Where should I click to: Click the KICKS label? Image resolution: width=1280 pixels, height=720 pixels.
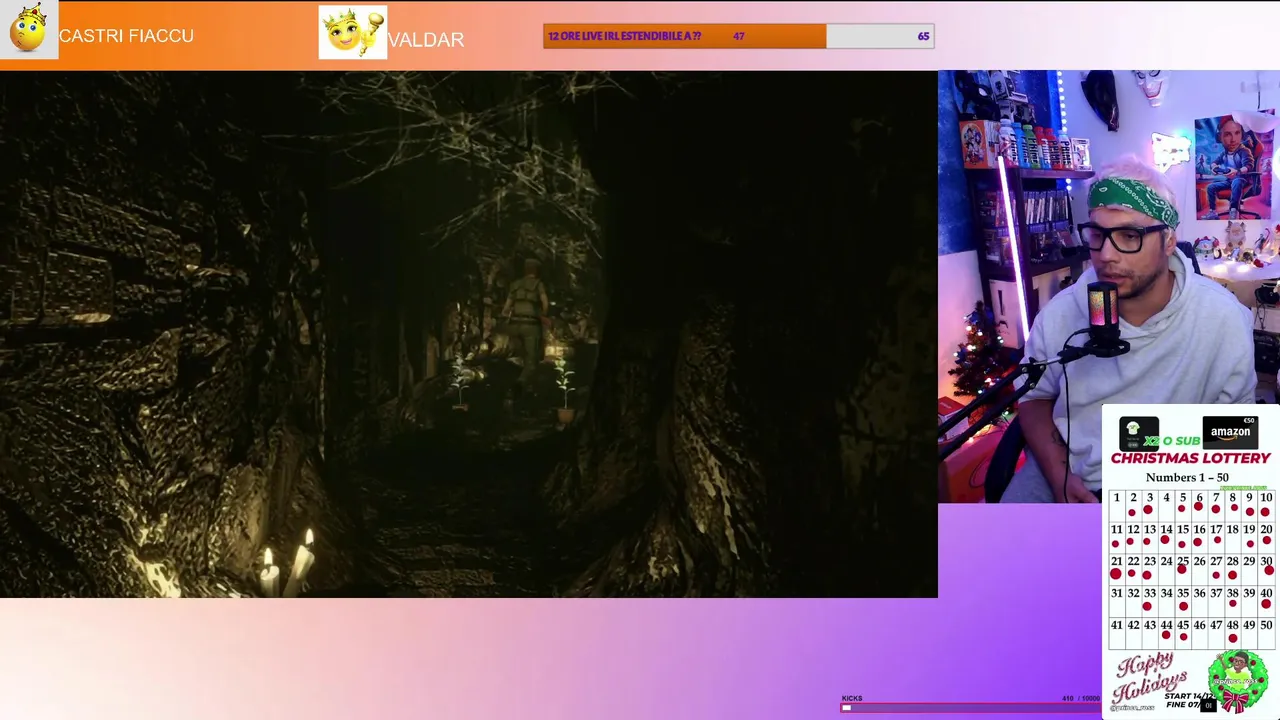pyautogui.click(x=852, y=698)
